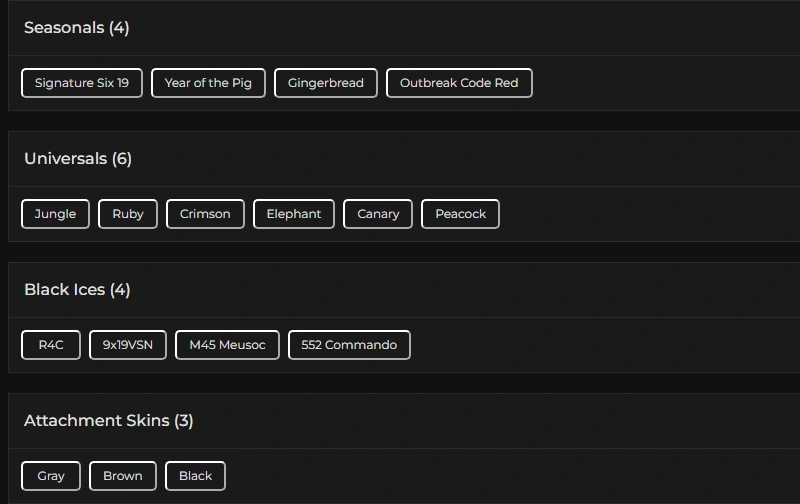Select the 552 Commando Black Ice
The width and height of the screenshot is (800, 504).
[x=349, y=345]
